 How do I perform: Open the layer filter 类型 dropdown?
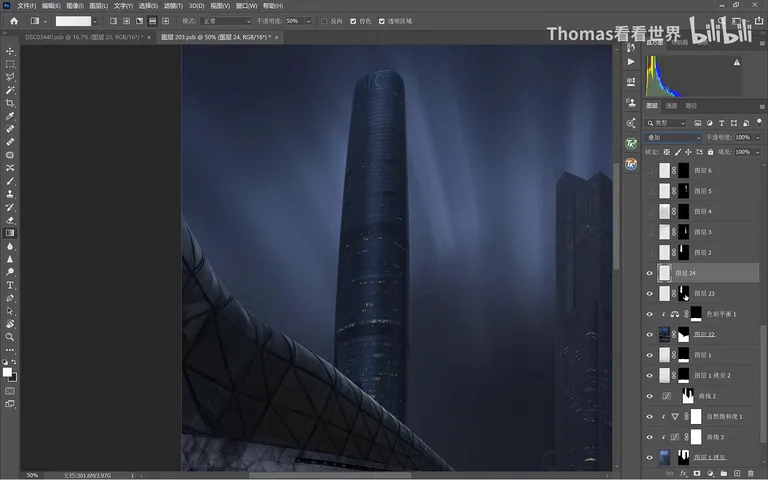pyautogui.click(x=666, y=123)
